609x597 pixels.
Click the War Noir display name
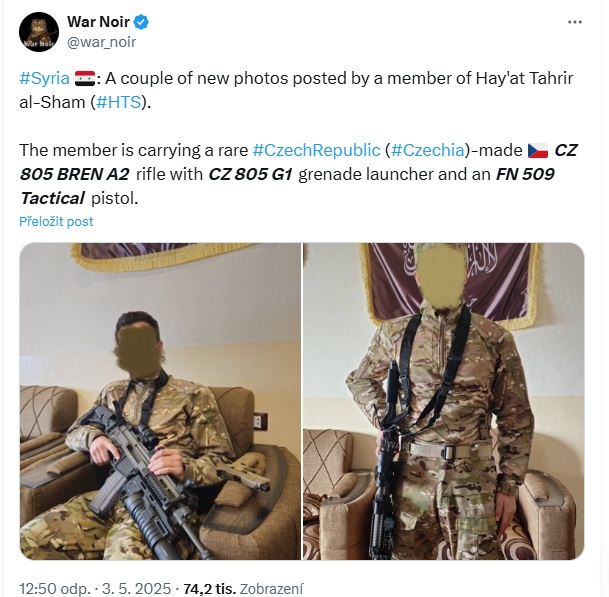click(x=98, y=22)
